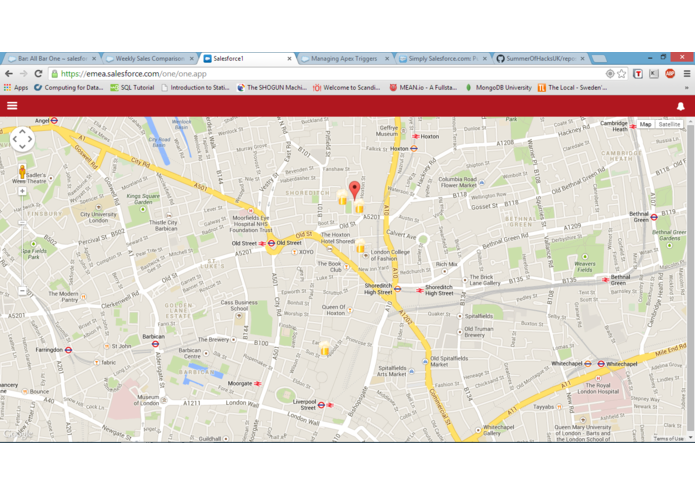Zoom in with the map plus button

pos(22,191)
